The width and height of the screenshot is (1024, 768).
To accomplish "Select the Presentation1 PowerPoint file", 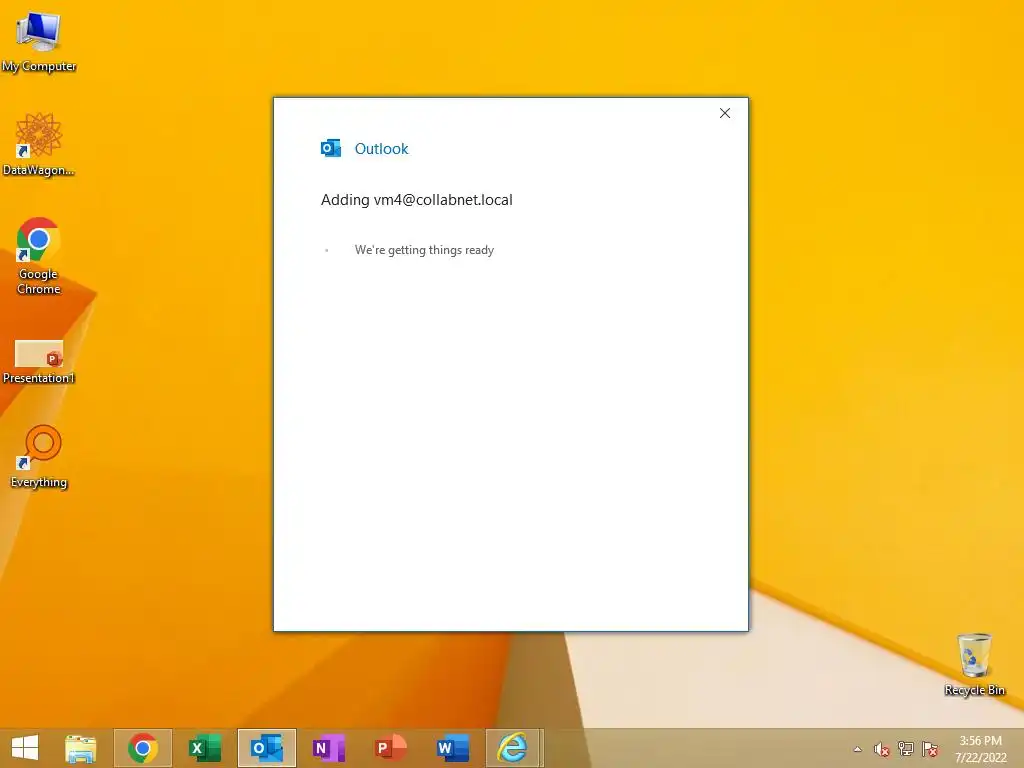I will click(39, 362).
